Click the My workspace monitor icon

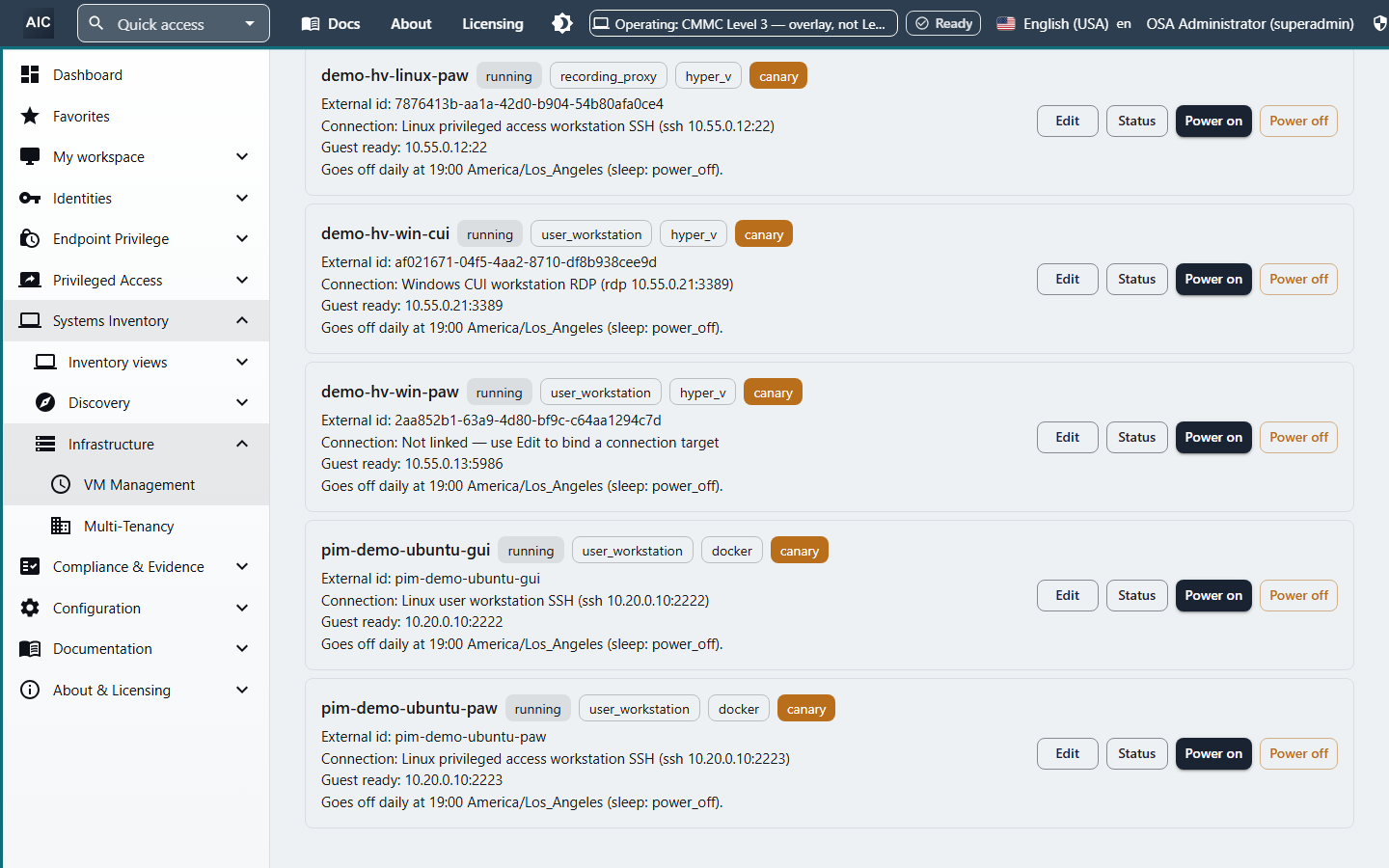pos(30,156)
